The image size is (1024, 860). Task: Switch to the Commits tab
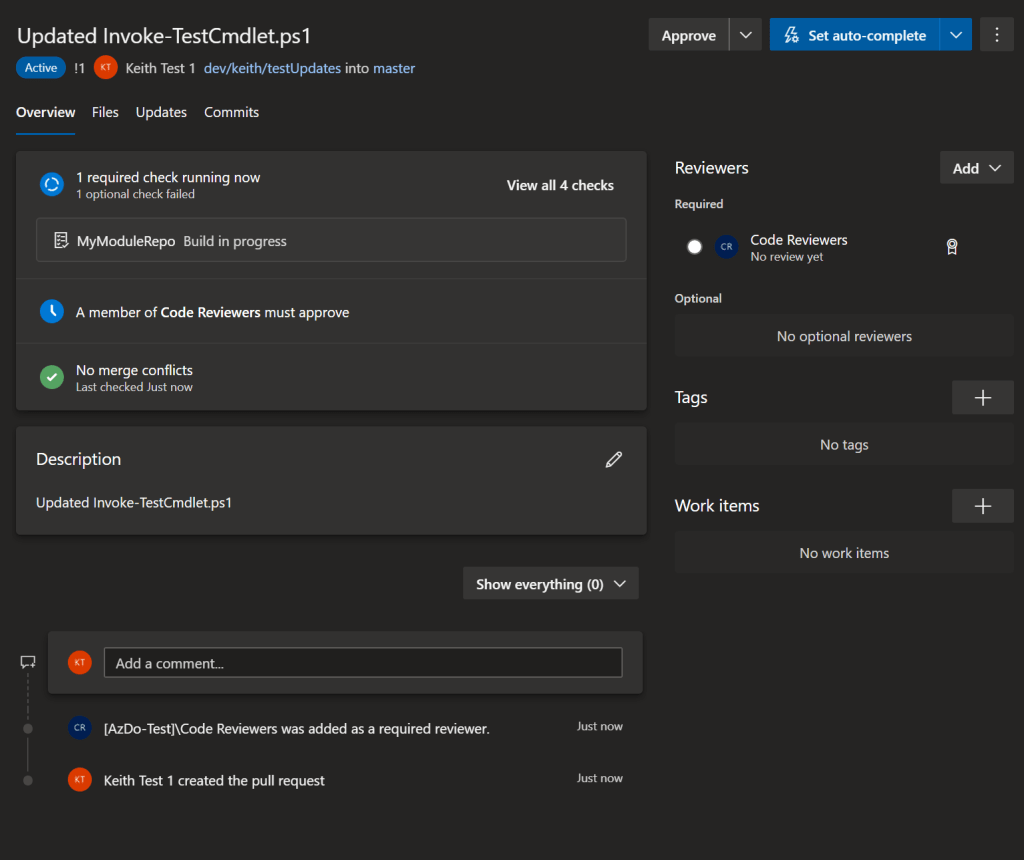pyautogui.click(x=231, y=112)
